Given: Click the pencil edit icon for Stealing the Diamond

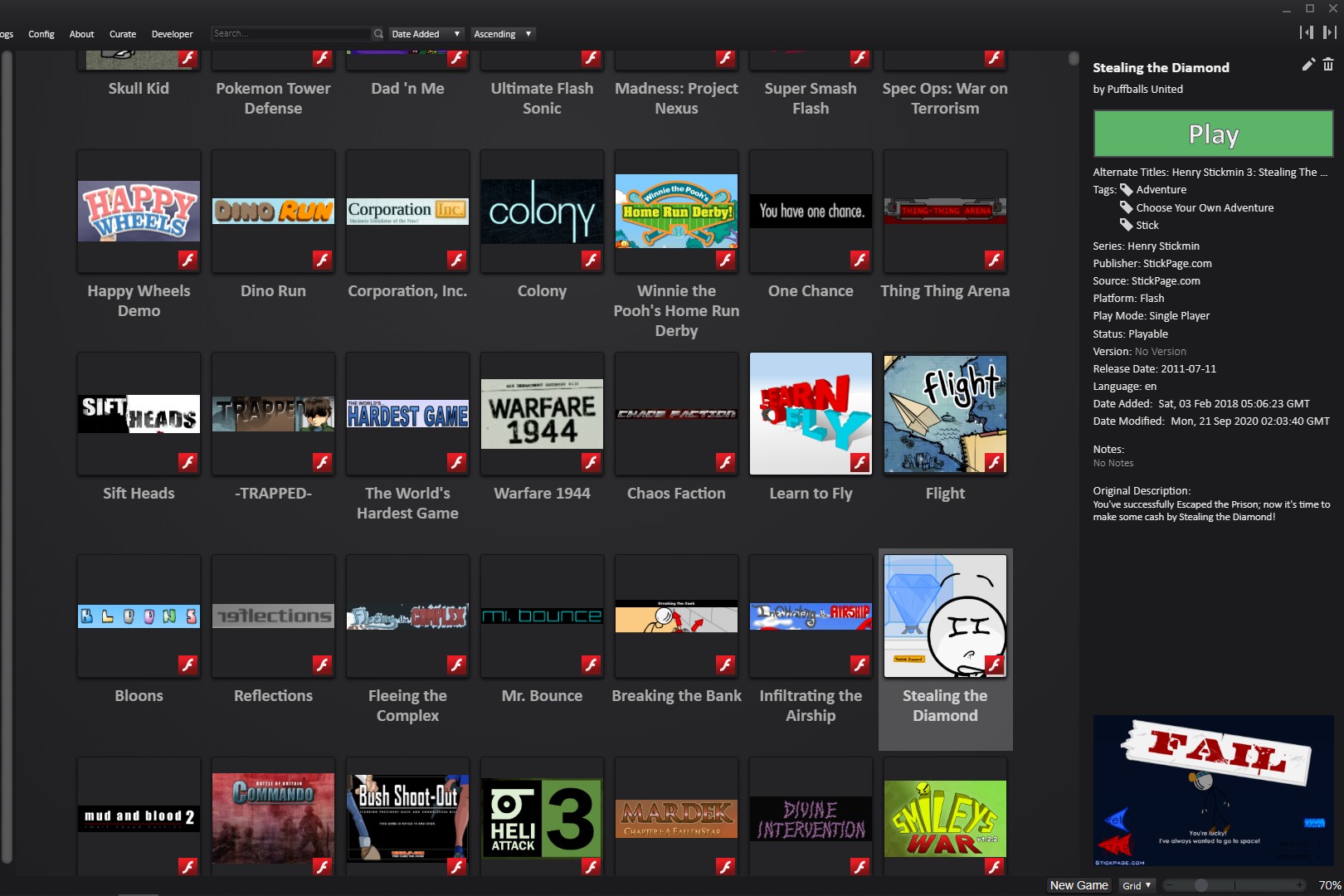Looking at the screenshot, I should point(1308,65).
